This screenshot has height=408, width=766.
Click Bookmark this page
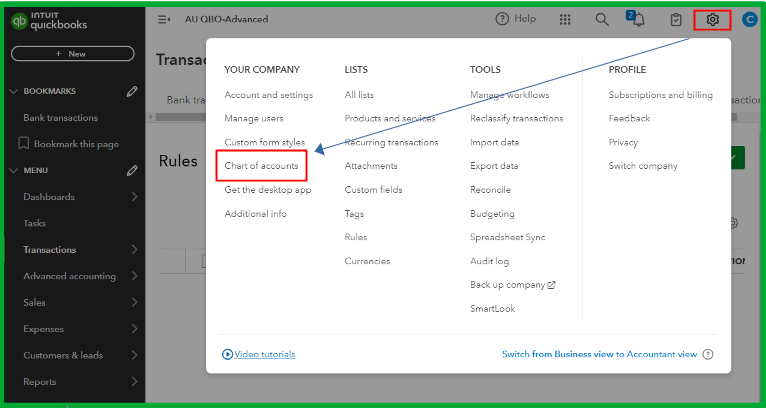(76, 144)
